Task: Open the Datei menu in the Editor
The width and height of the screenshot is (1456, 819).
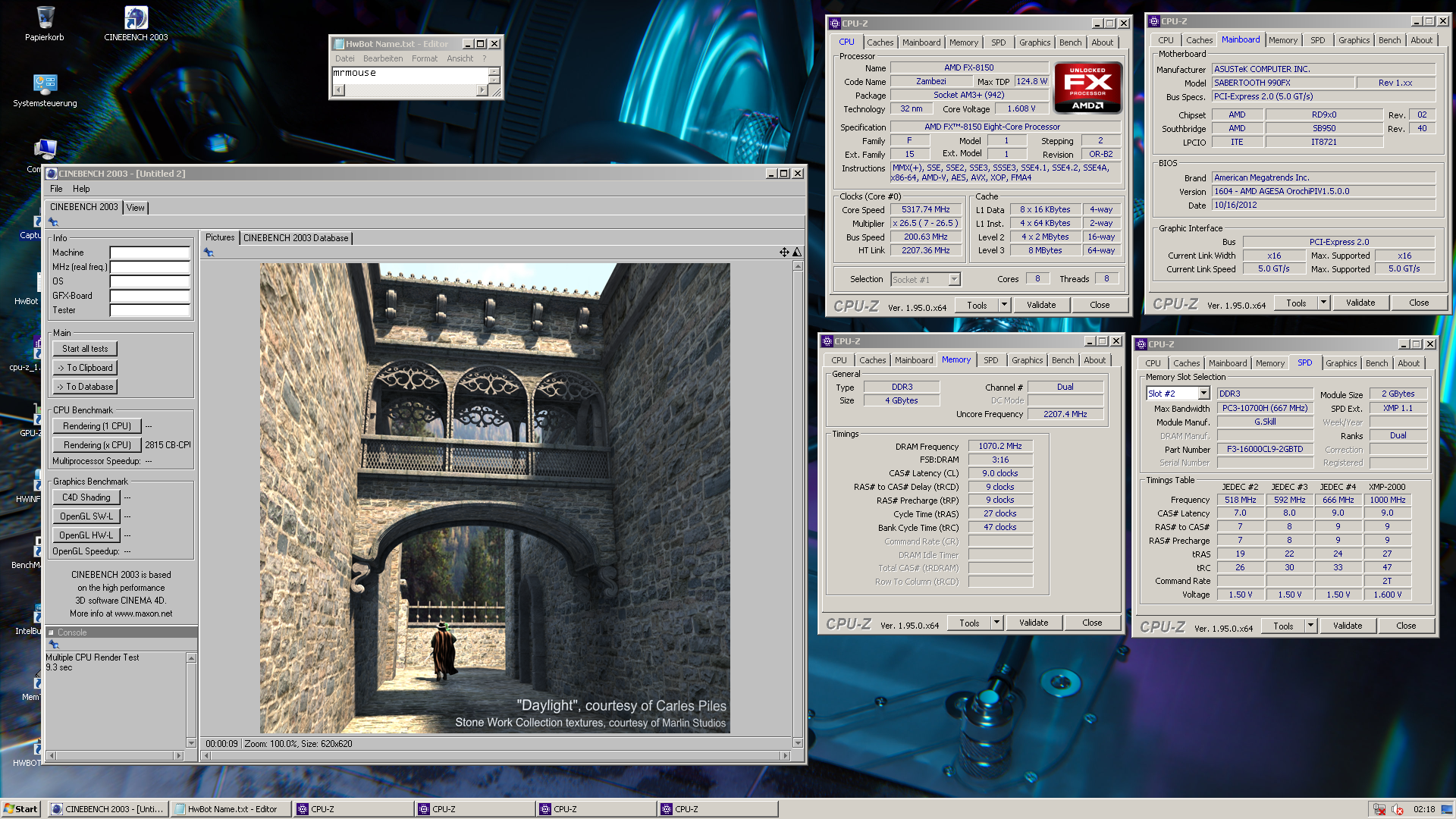Action: point(345,58)
